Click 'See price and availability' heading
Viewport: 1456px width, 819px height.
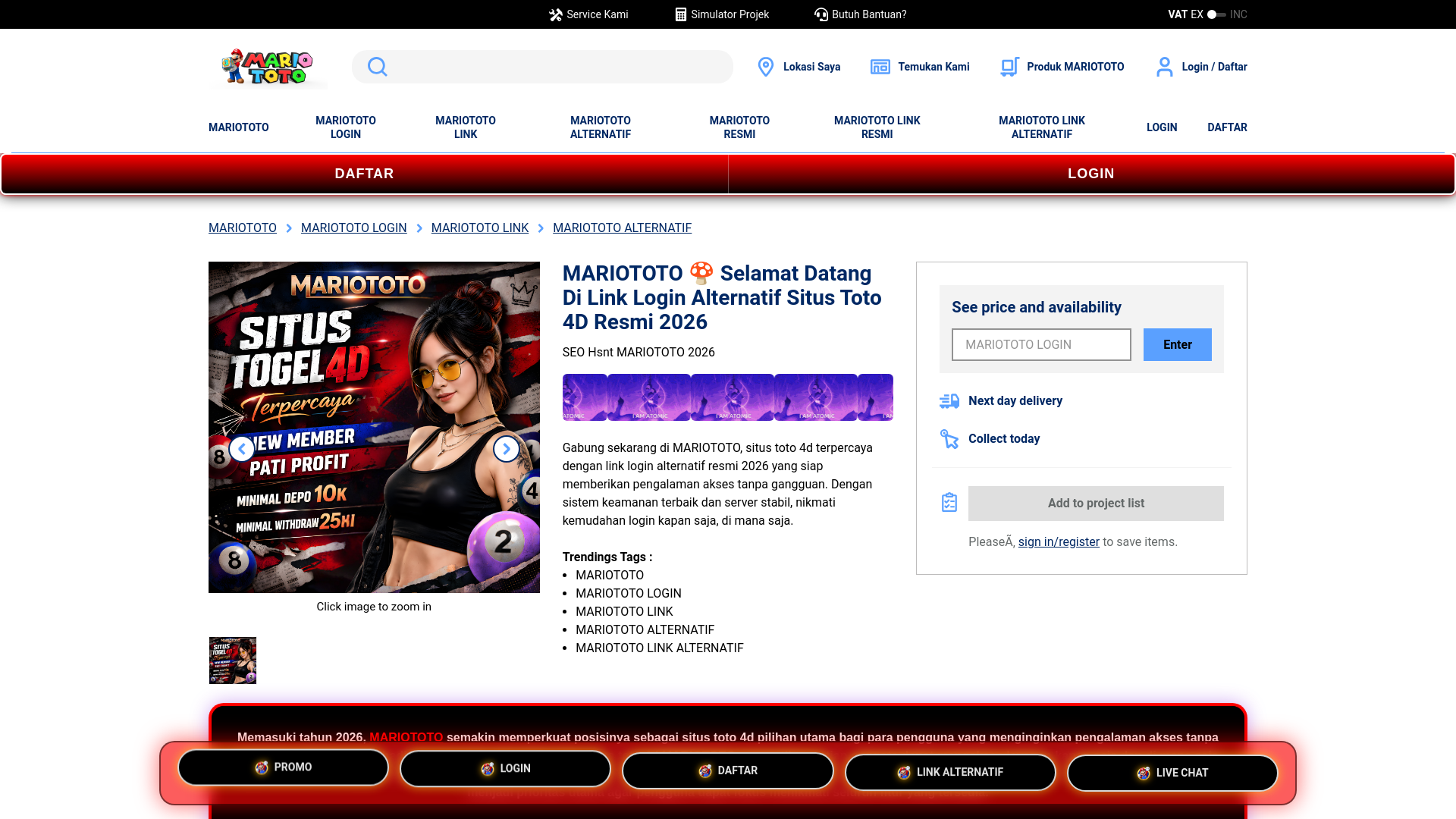(x=1037, y=307)
